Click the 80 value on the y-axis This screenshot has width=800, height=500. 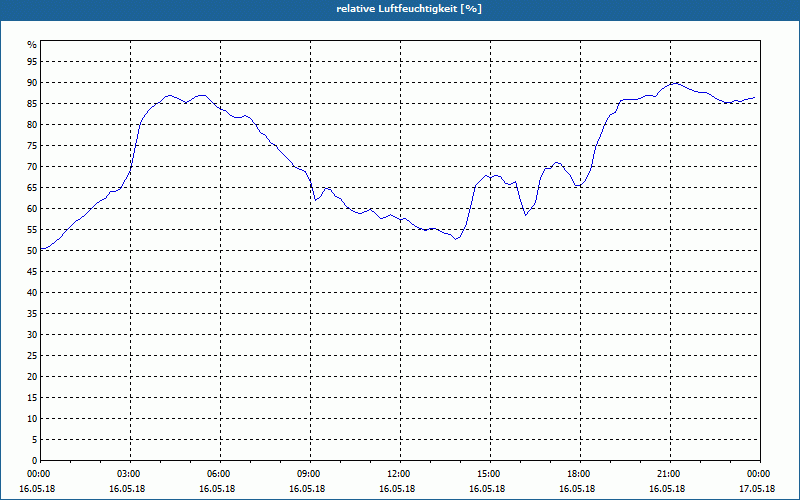coord(32,124)
